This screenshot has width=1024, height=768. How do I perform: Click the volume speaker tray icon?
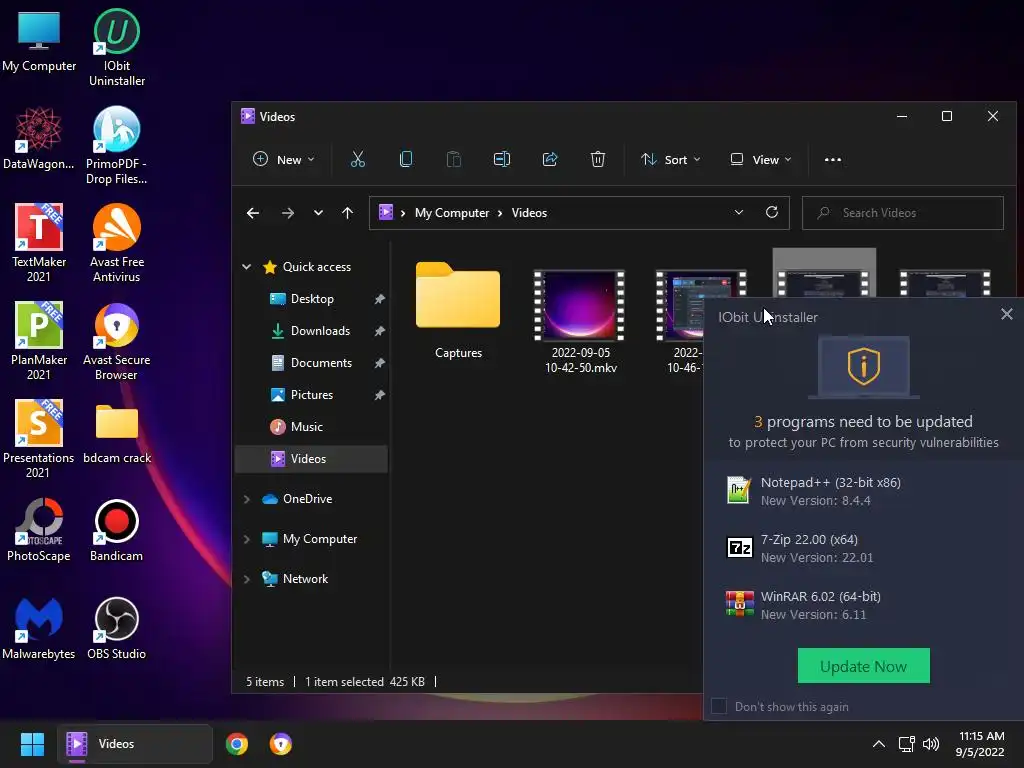point(931,744)
